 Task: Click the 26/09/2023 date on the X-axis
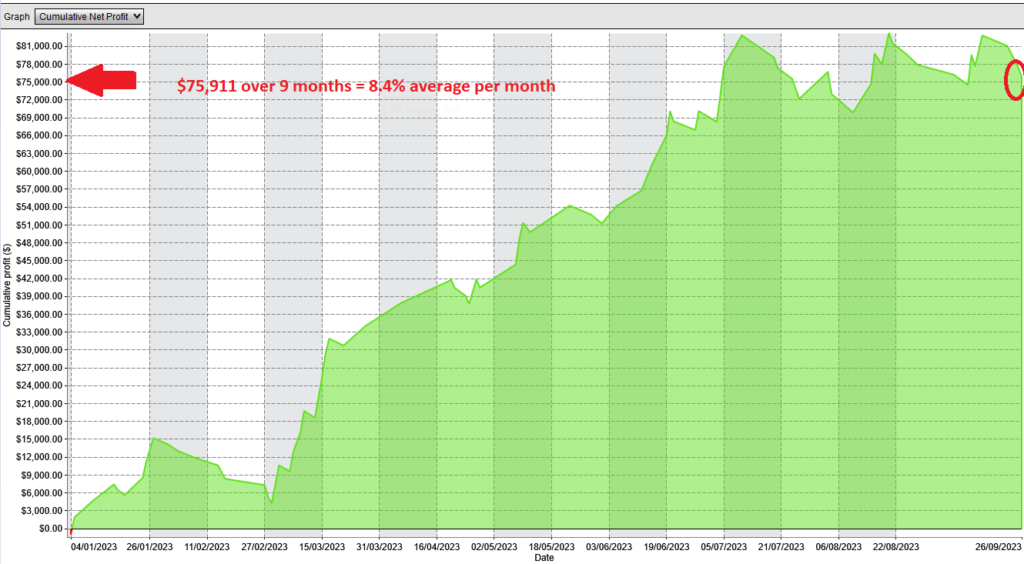(x=998, y=547)
